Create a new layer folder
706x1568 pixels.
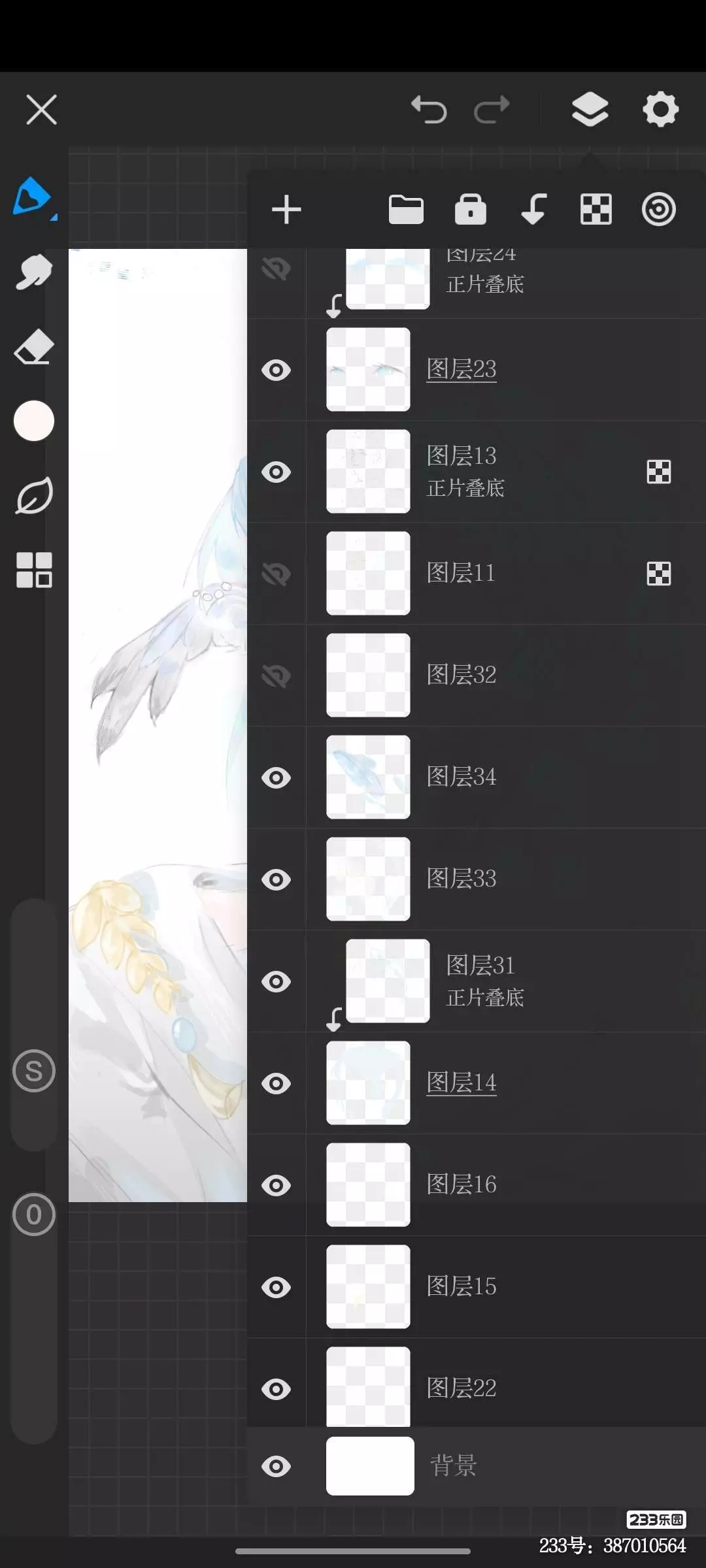(x=406, y=210)
